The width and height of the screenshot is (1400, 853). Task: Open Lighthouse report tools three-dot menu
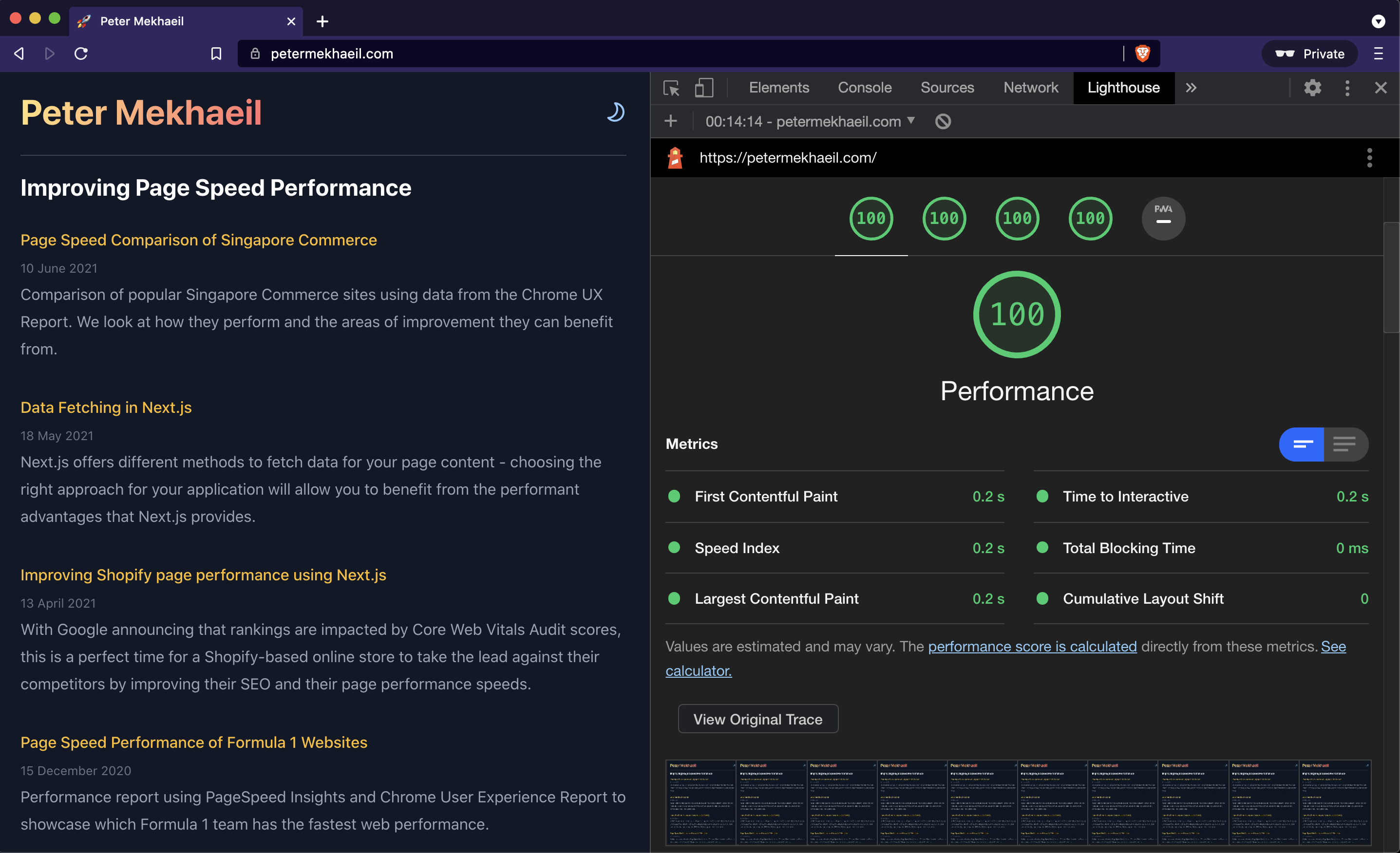point(1369,157)
